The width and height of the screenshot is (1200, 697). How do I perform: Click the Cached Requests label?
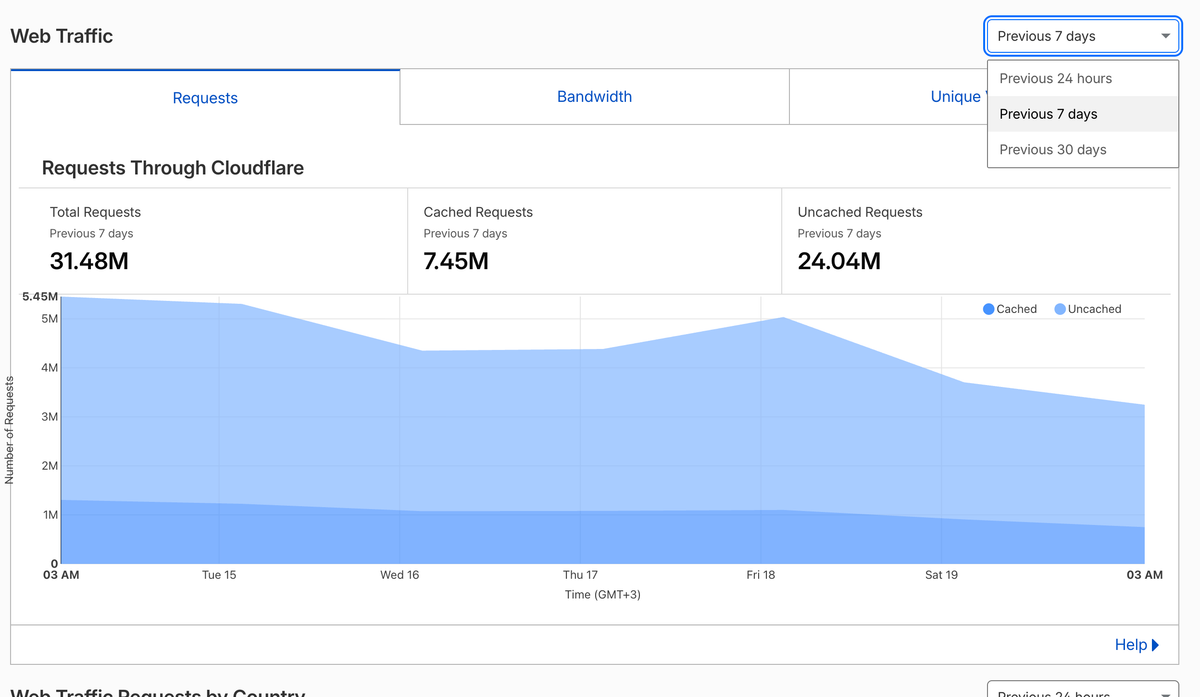(478, 212)
